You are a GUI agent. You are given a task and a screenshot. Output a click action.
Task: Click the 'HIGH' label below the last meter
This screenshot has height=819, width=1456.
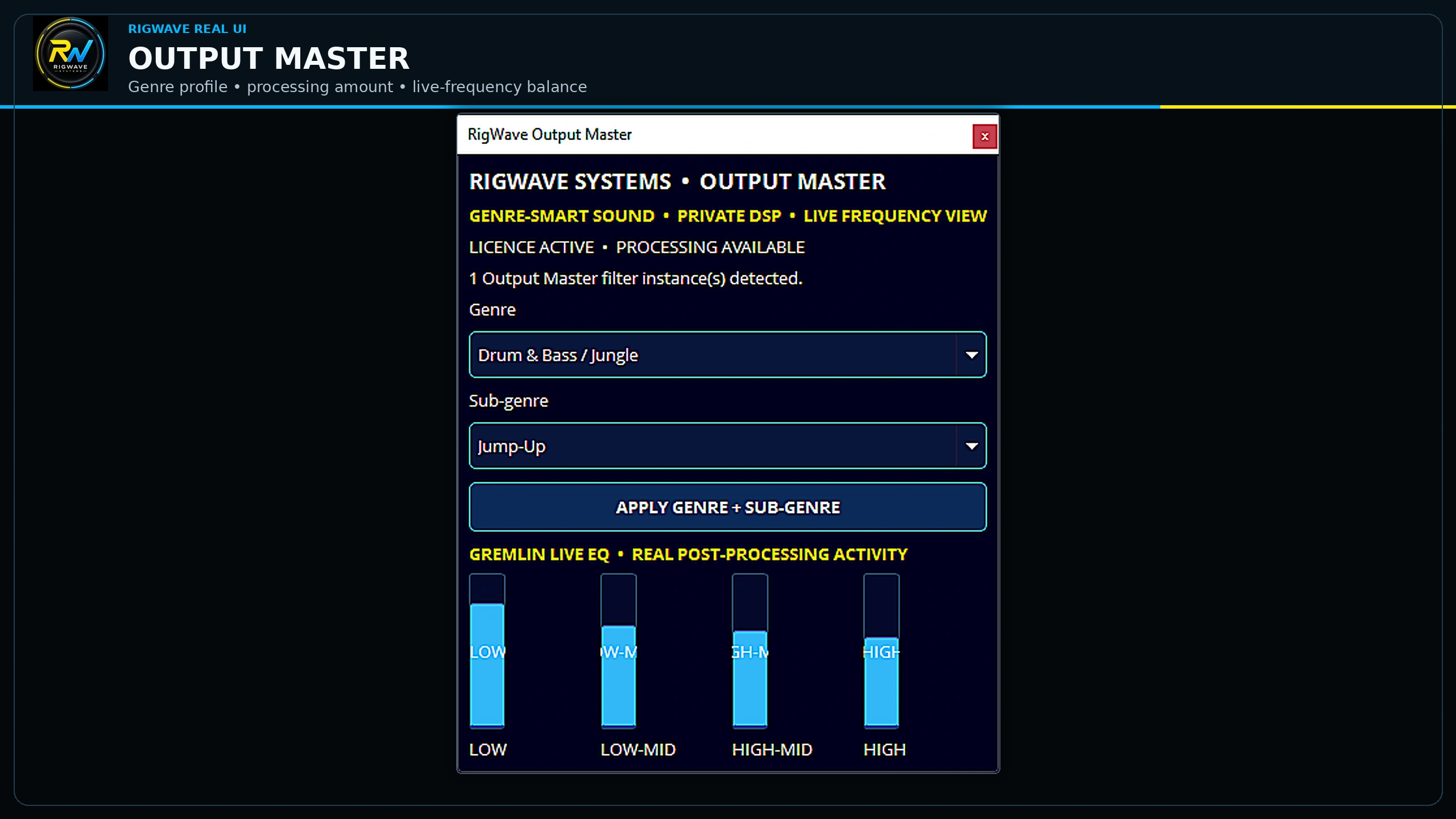coord(884,750)
